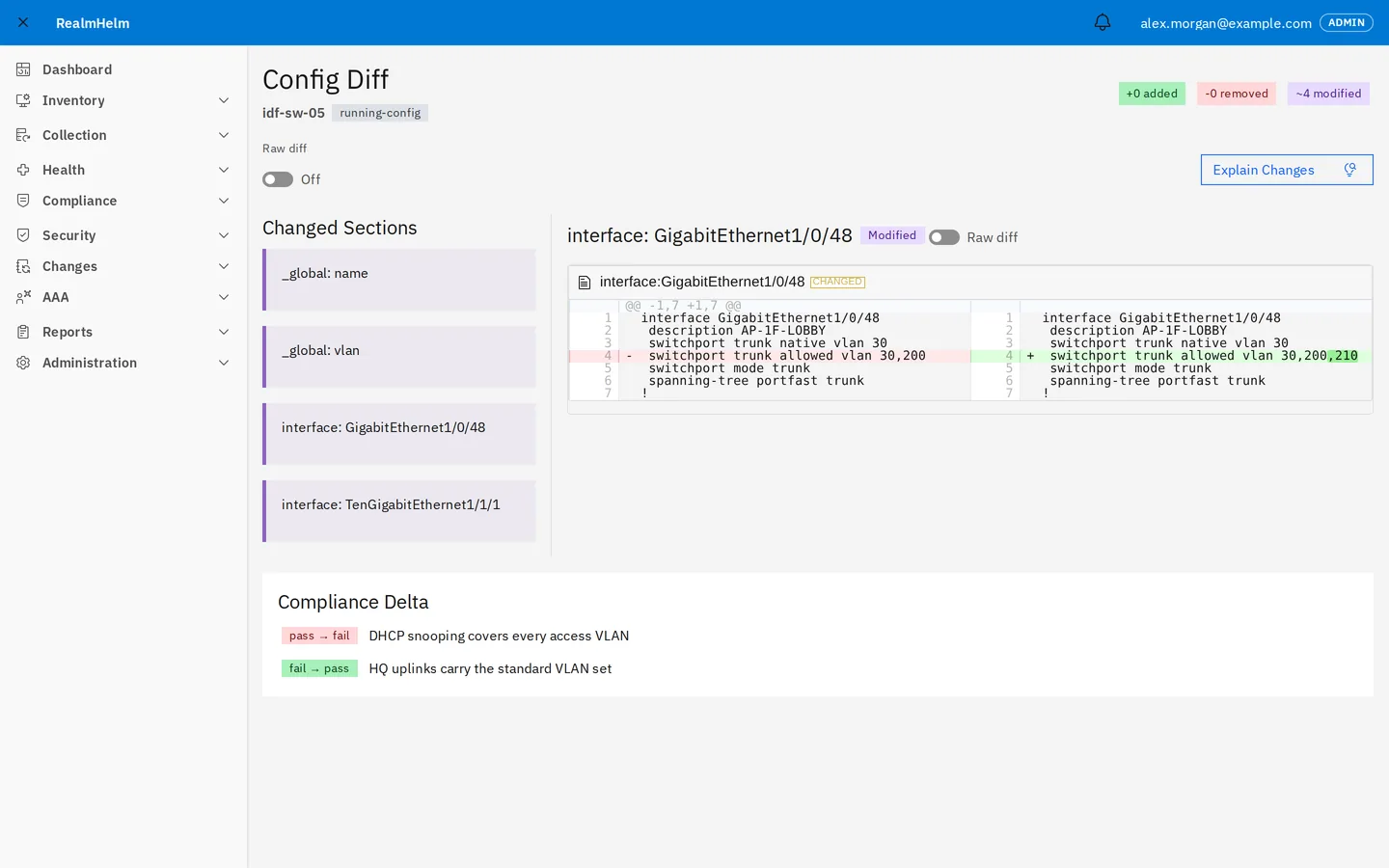The width and height of the screenshot is (1389, 868).
Task: Click the Reports clipboard icon
Action: [23, 332]
